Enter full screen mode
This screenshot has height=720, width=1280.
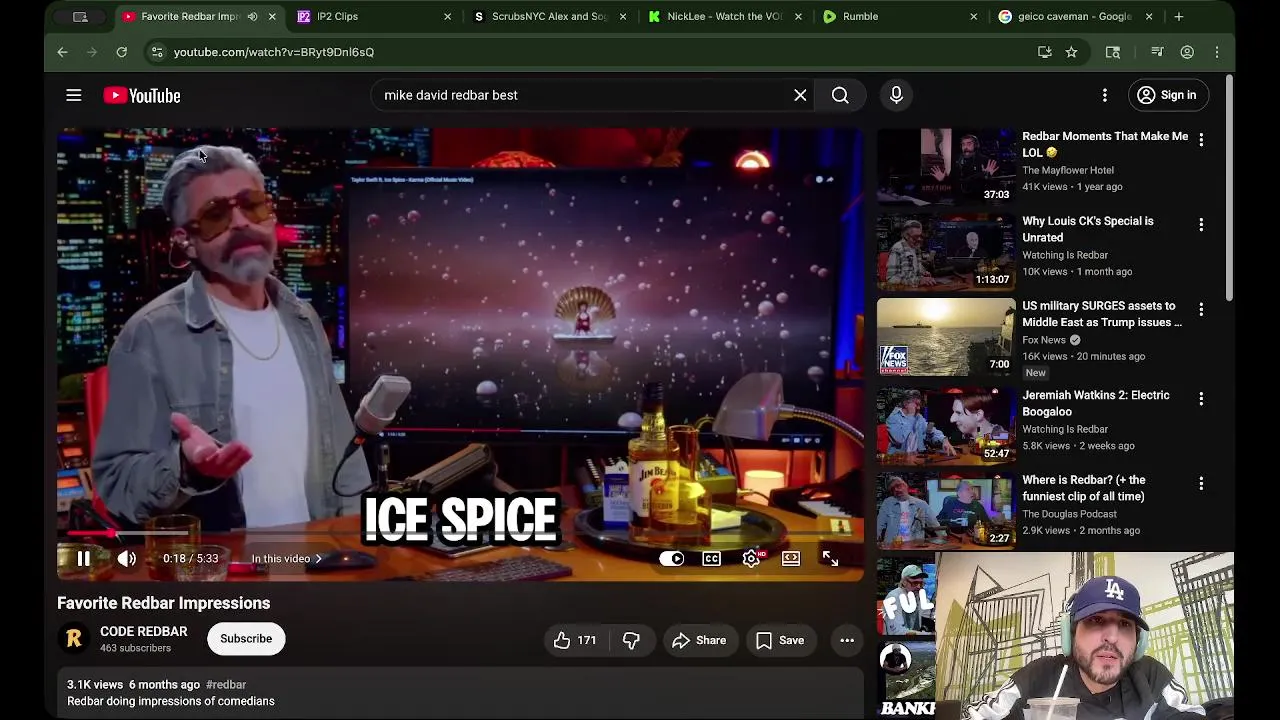coord(830,559)
